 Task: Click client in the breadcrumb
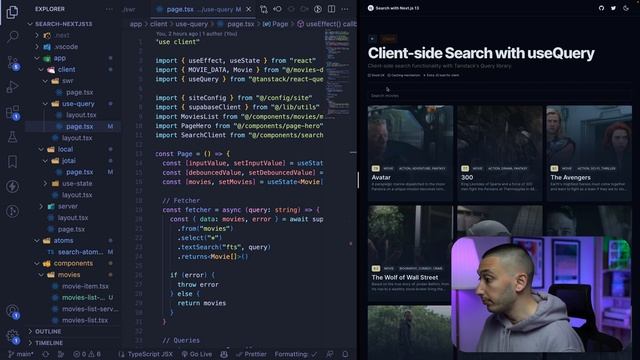point(158,24)
